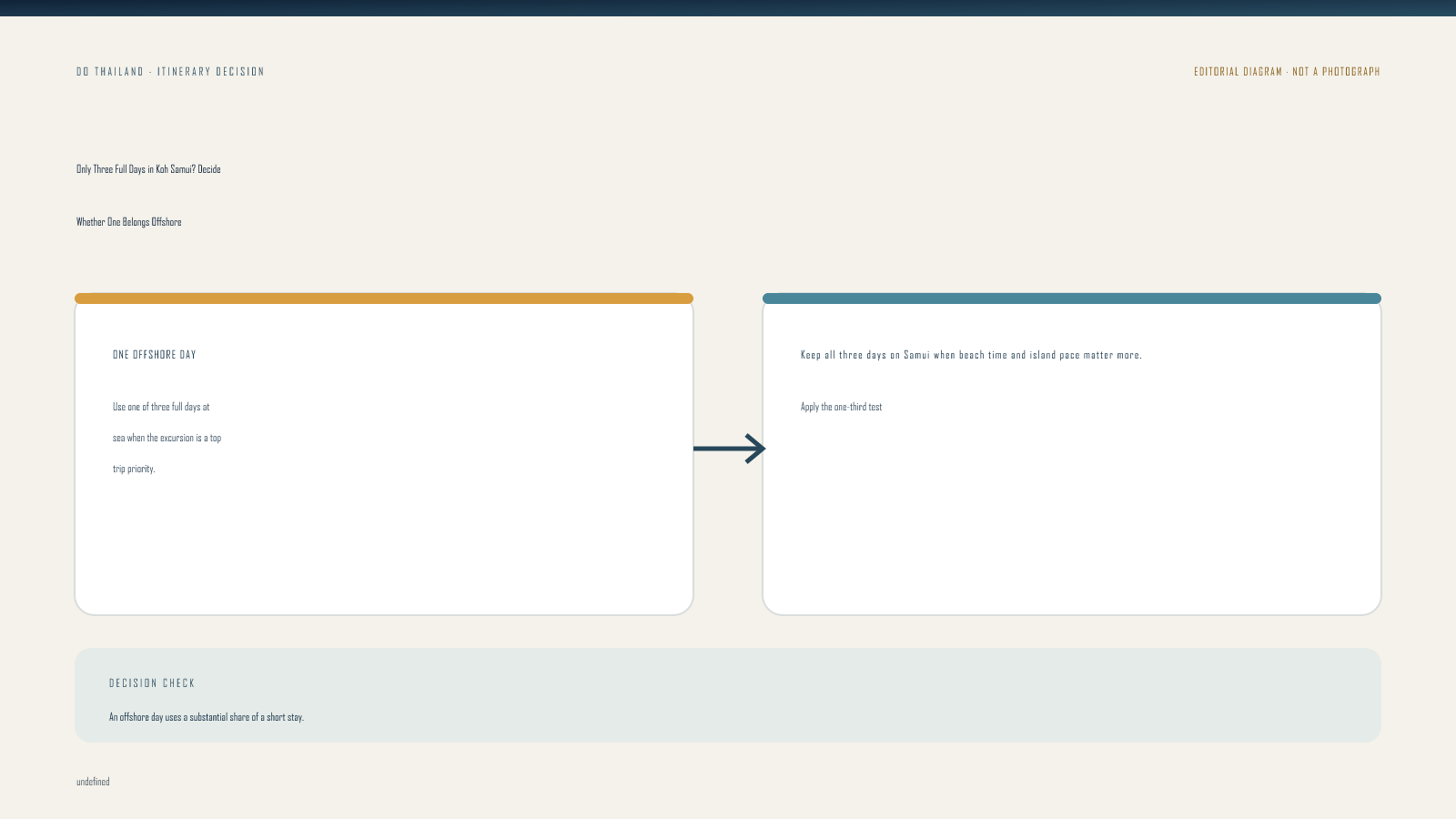Click the ONE OFFSHORE DAY heading
1456x819 pixels.
pyautogui.click(x=155, y=355)
